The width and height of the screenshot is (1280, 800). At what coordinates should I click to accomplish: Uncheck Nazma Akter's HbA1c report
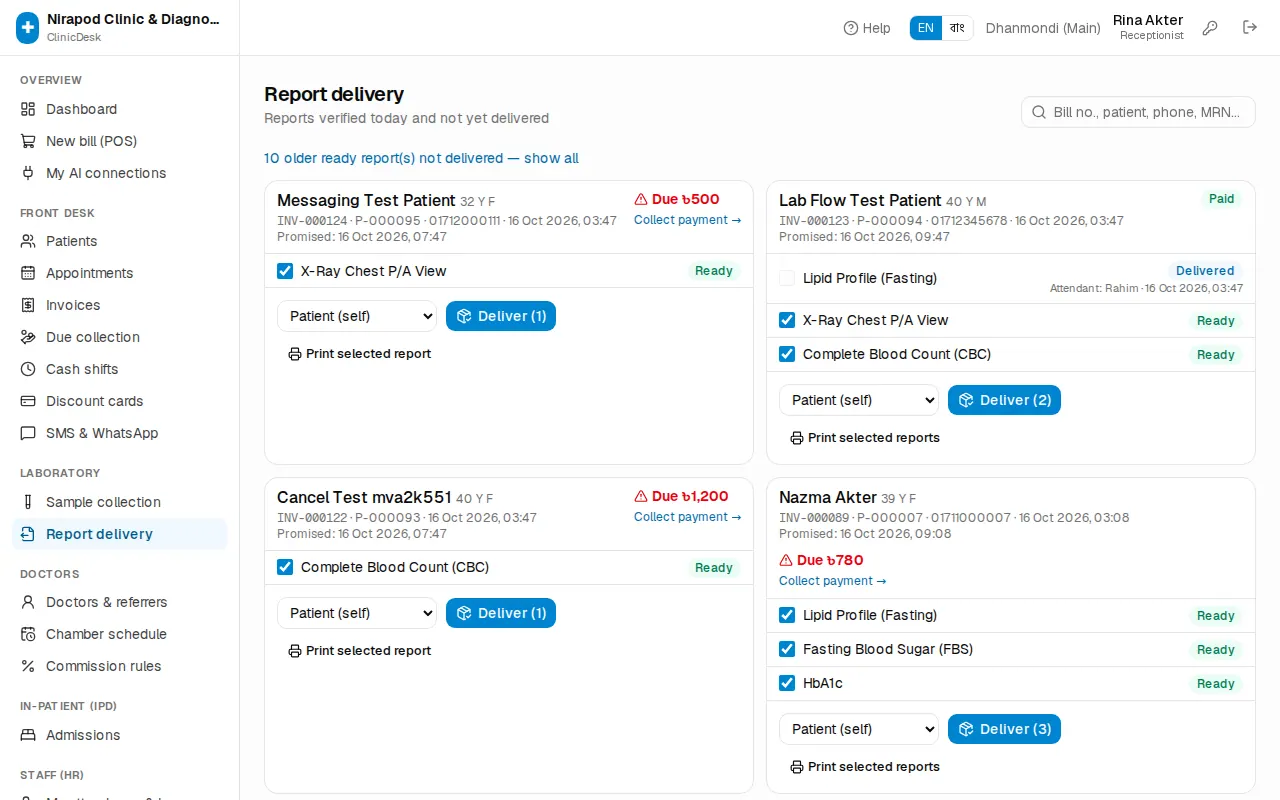(787, 683)
